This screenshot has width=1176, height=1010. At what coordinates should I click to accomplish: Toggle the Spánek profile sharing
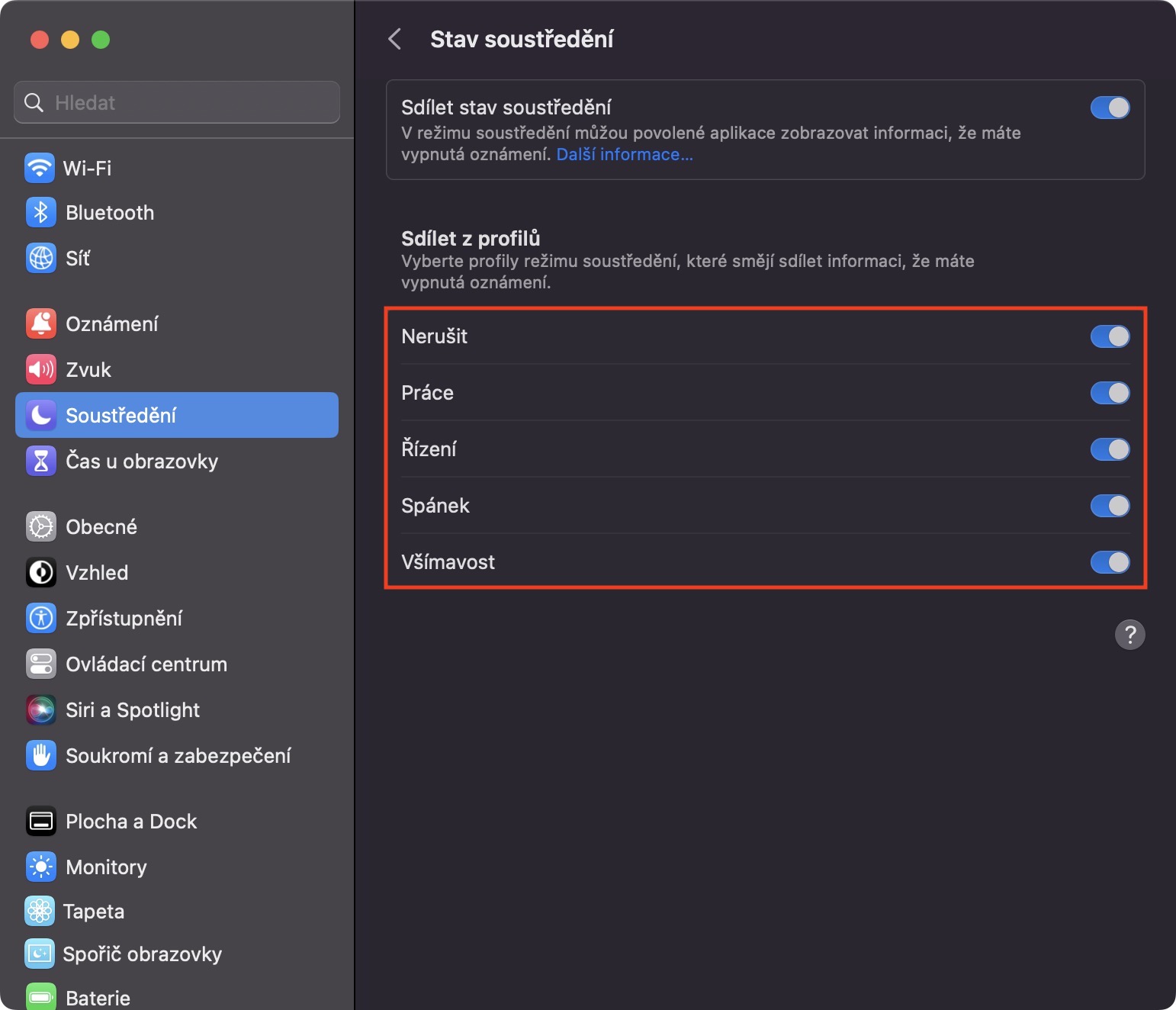1110,506
